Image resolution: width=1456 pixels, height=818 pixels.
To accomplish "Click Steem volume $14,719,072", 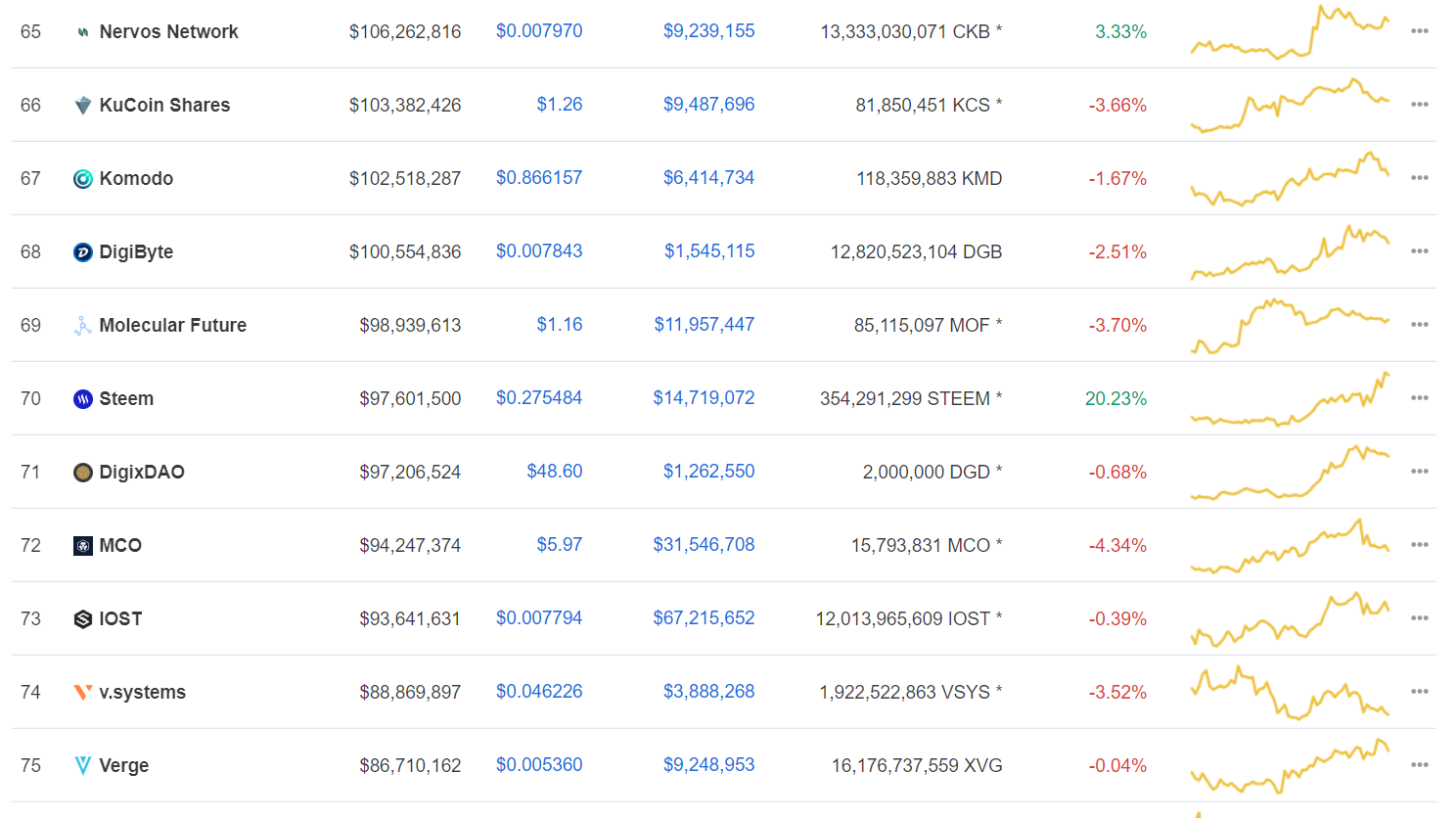I will click(705, 397).
